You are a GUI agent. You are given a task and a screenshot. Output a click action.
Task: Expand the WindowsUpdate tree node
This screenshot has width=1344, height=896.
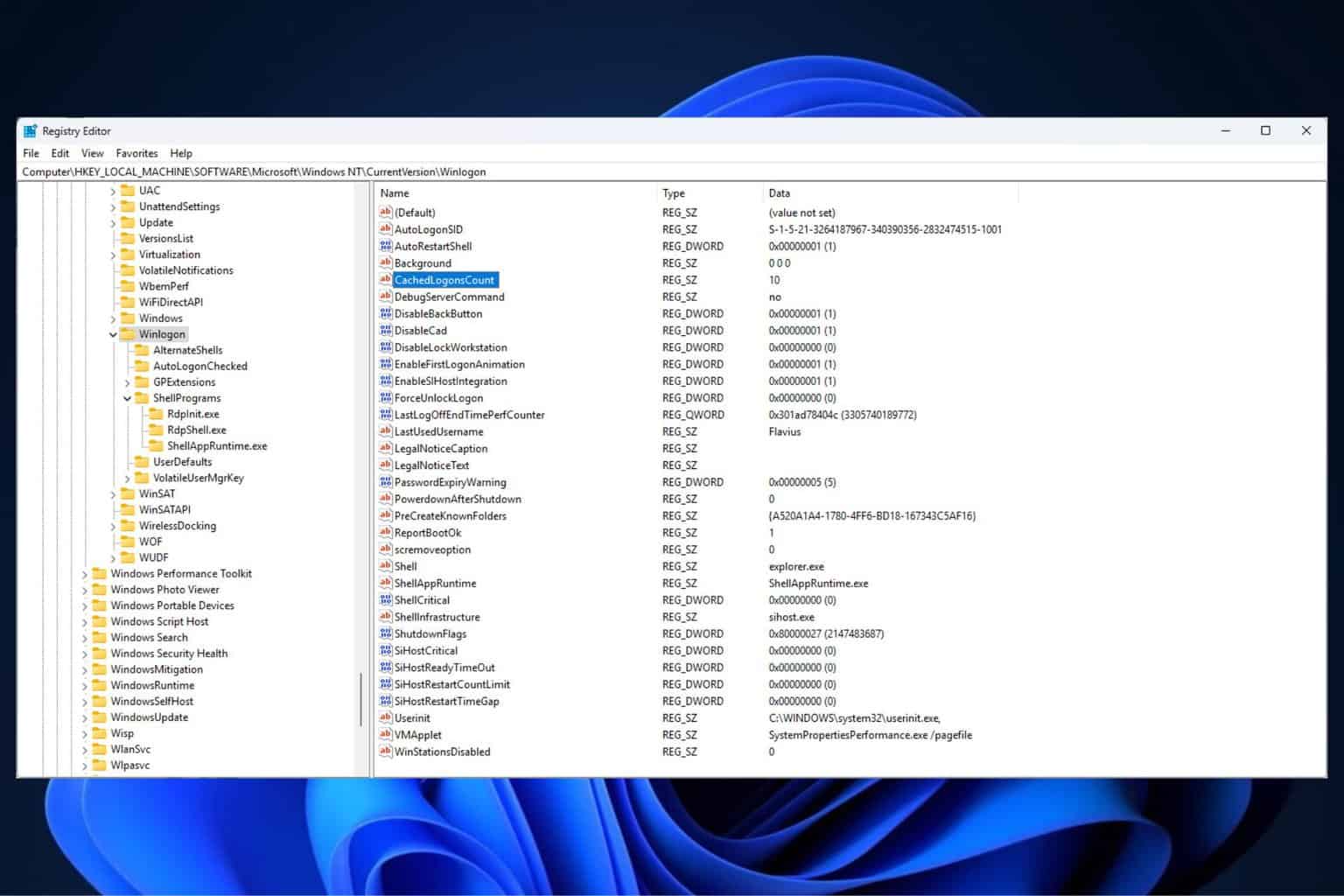(x=85, y=717)
